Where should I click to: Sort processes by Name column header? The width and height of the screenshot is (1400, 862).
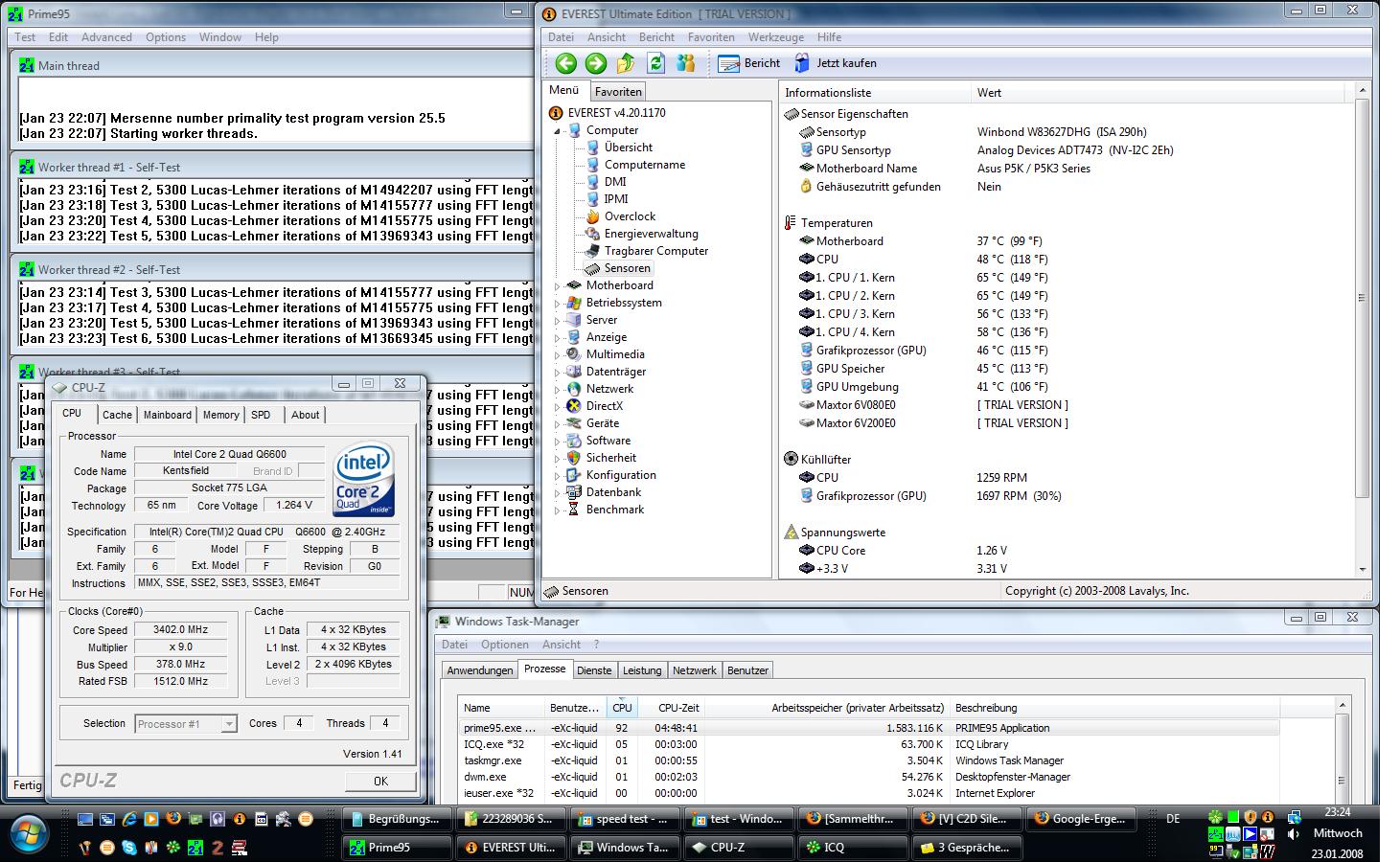click(501, 708)
